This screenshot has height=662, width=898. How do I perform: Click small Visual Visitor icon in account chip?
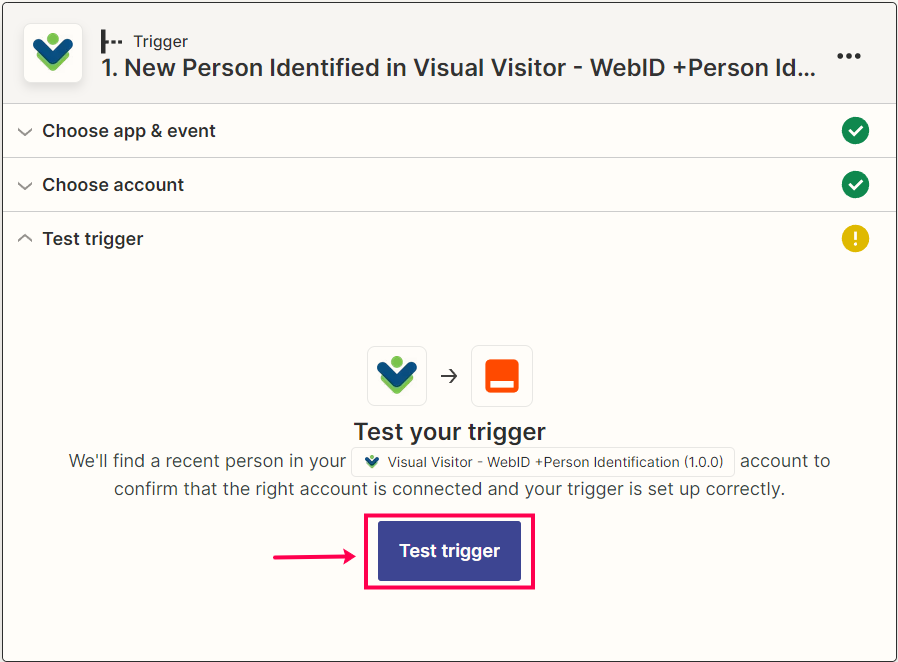(372, 462)
